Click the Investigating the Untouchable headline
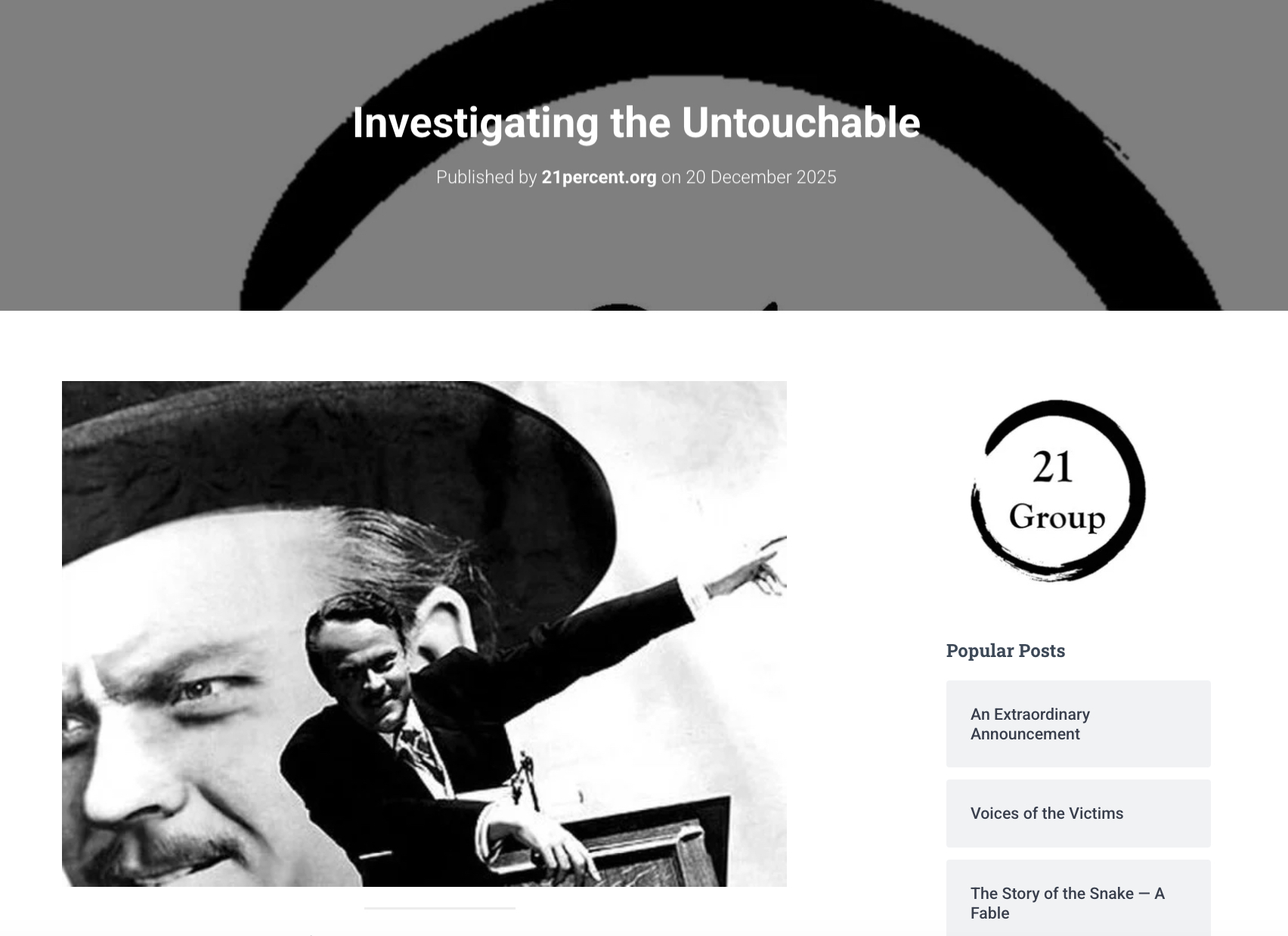The image size is (1288, 936). 636,122
